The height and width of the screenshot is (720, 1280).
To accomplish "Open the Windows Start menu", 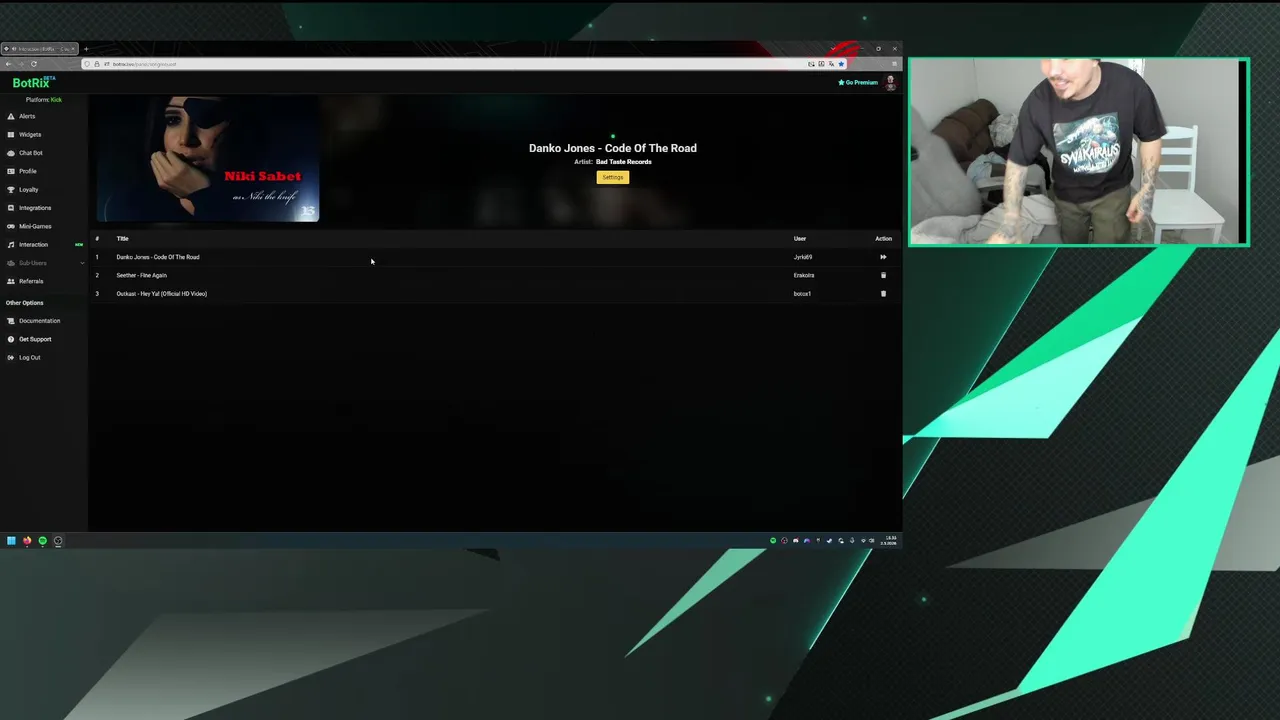I will click(11, 541).
